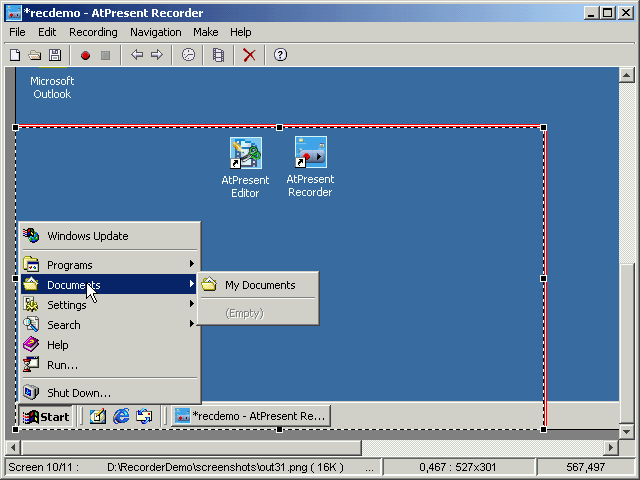Click the top-left selection resize handle

click(16, 128)
